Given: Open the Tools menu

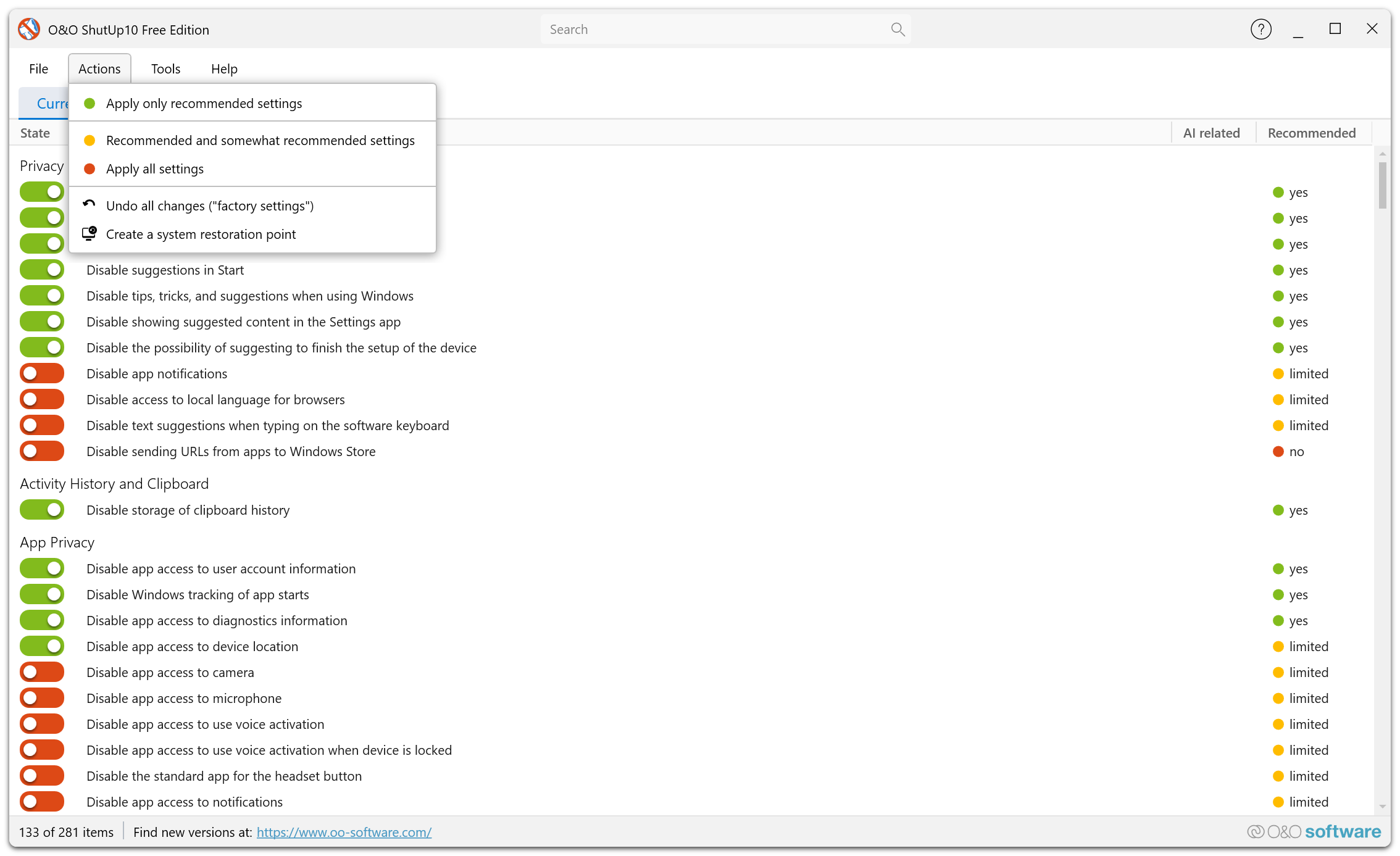Looking at the screenshot, I should (x=165, y=69).
